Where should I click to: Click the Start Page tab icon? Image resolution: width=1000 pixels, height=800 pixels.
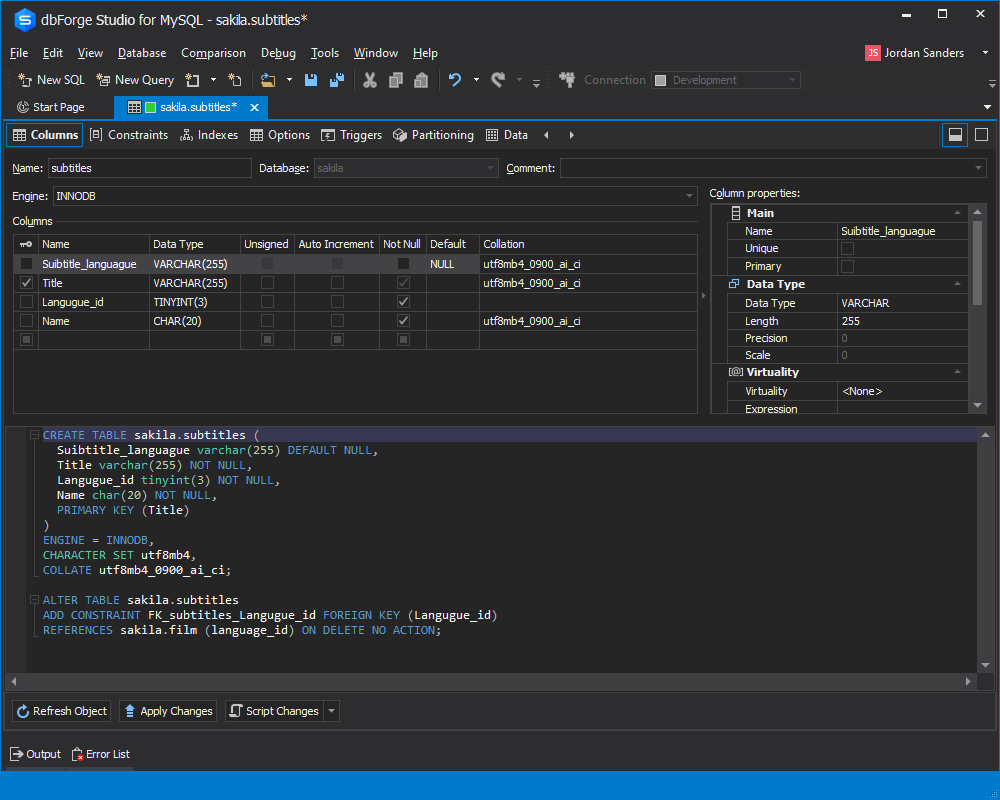tap(23, 107)
